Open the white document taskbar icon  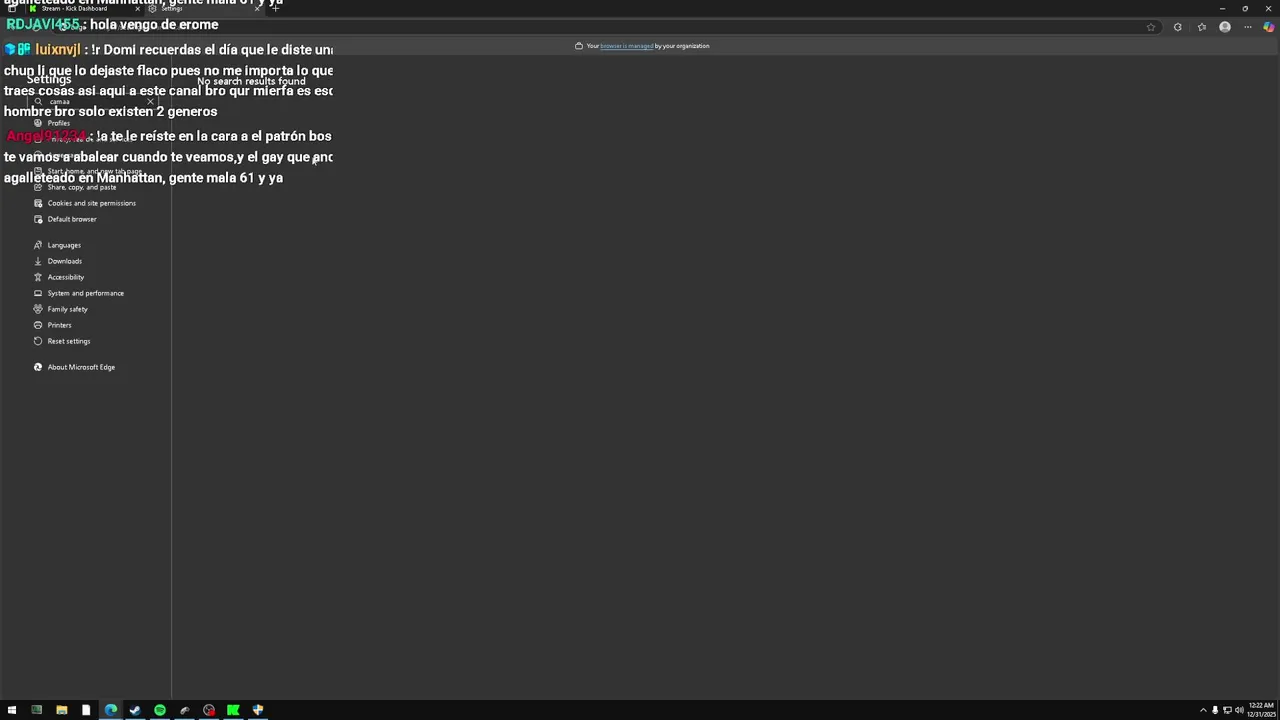[86, 710]
